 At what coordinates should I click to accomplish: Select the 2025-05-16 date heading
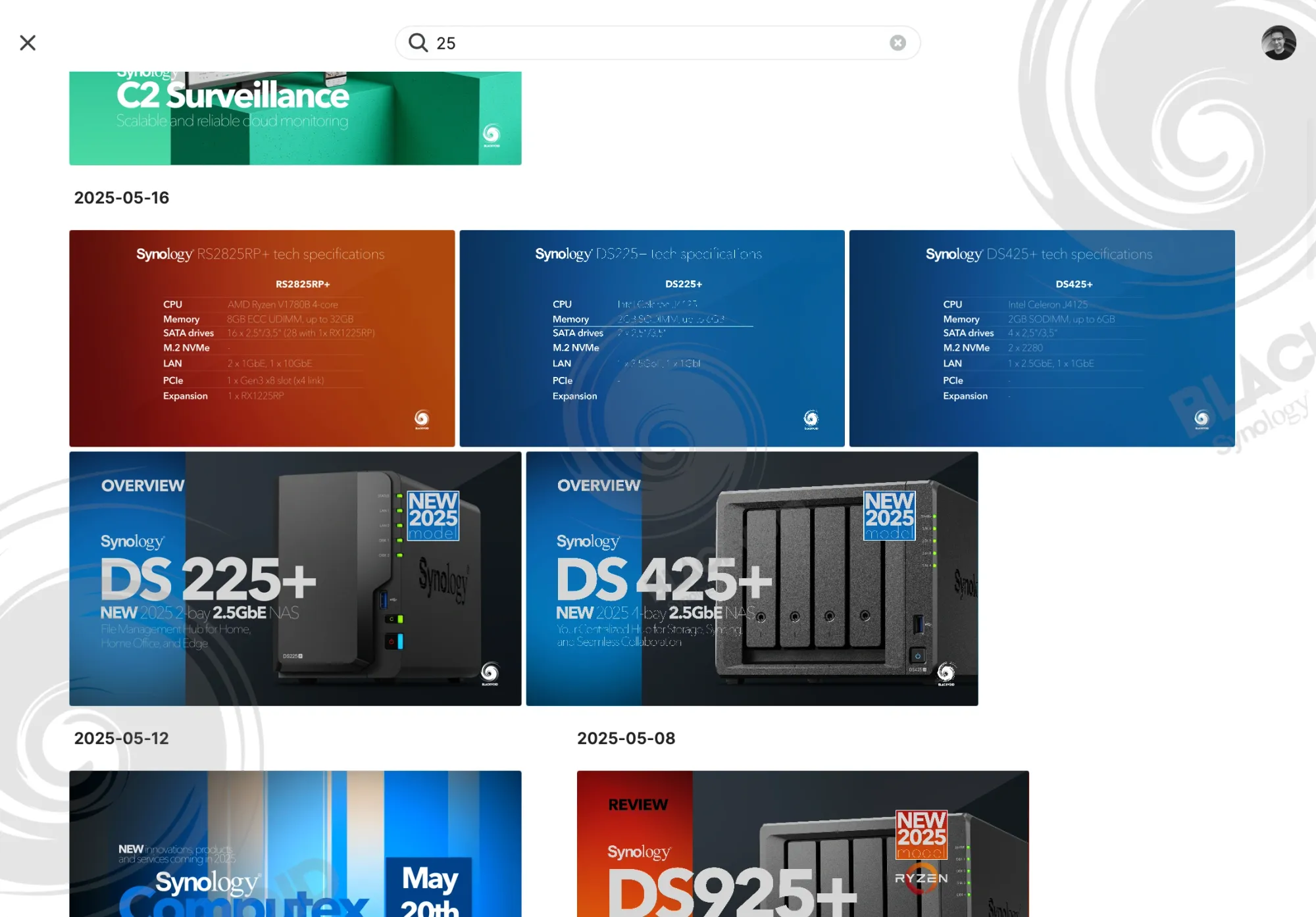click(x=122, y=197)
